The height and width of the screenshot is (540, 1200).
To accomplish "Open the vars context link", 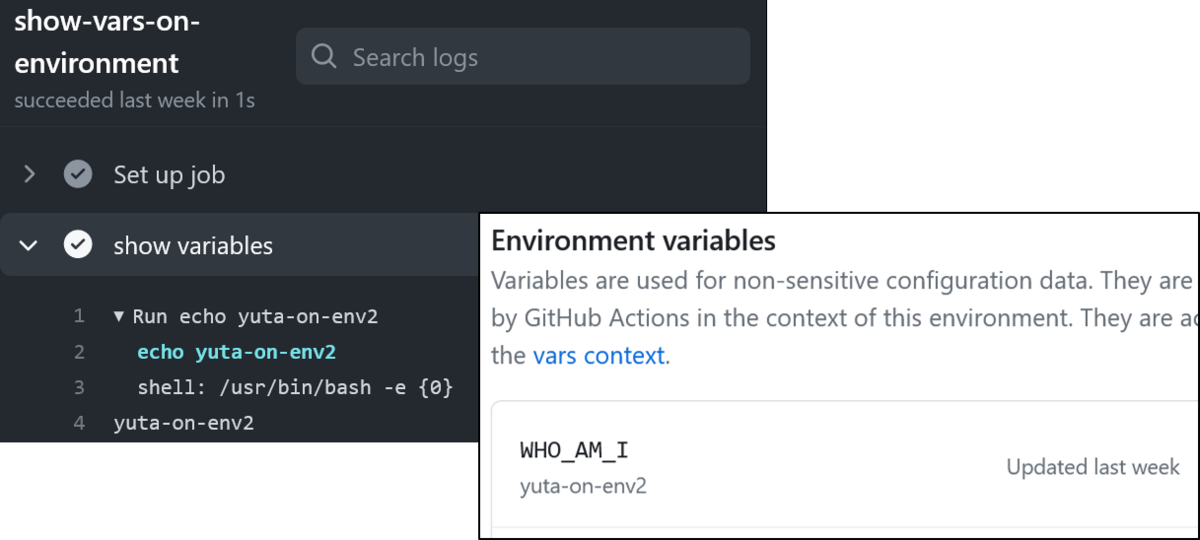I will pos(600,355).
